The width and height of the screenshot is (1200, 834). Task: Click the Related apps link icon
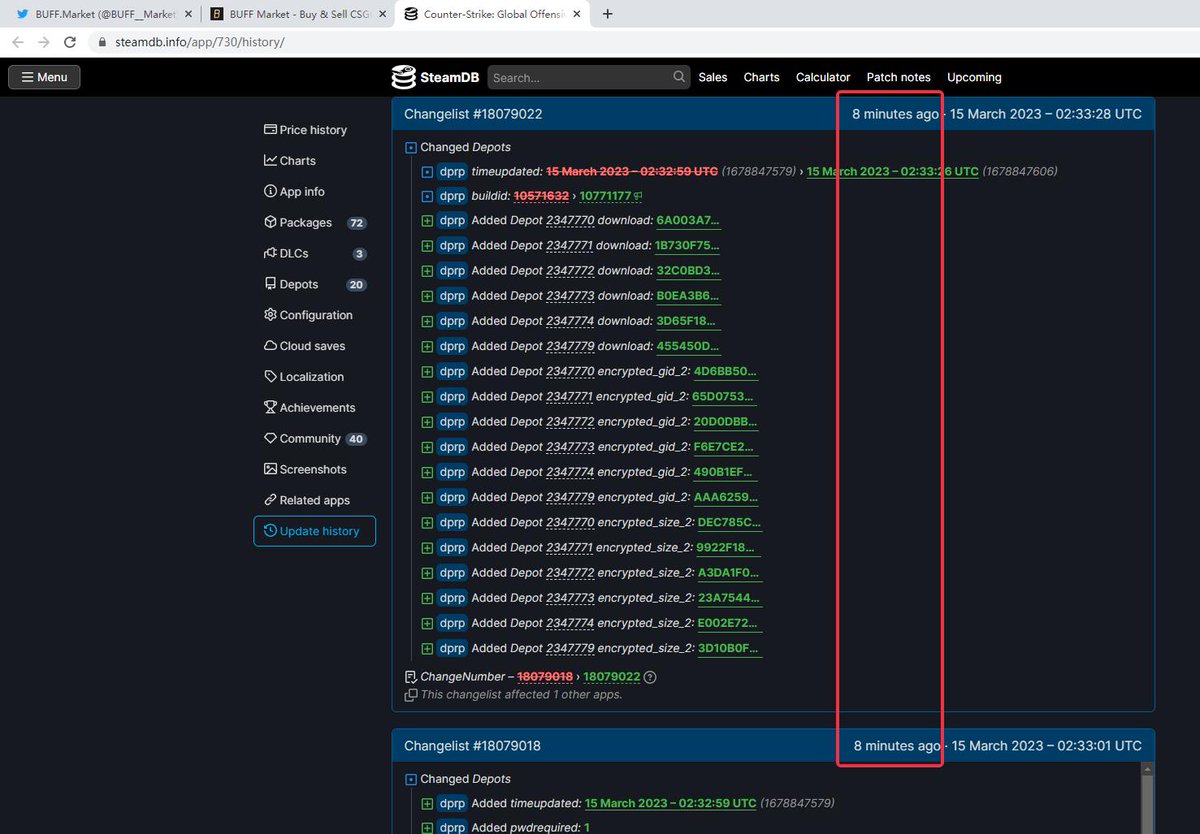point(270,501)
